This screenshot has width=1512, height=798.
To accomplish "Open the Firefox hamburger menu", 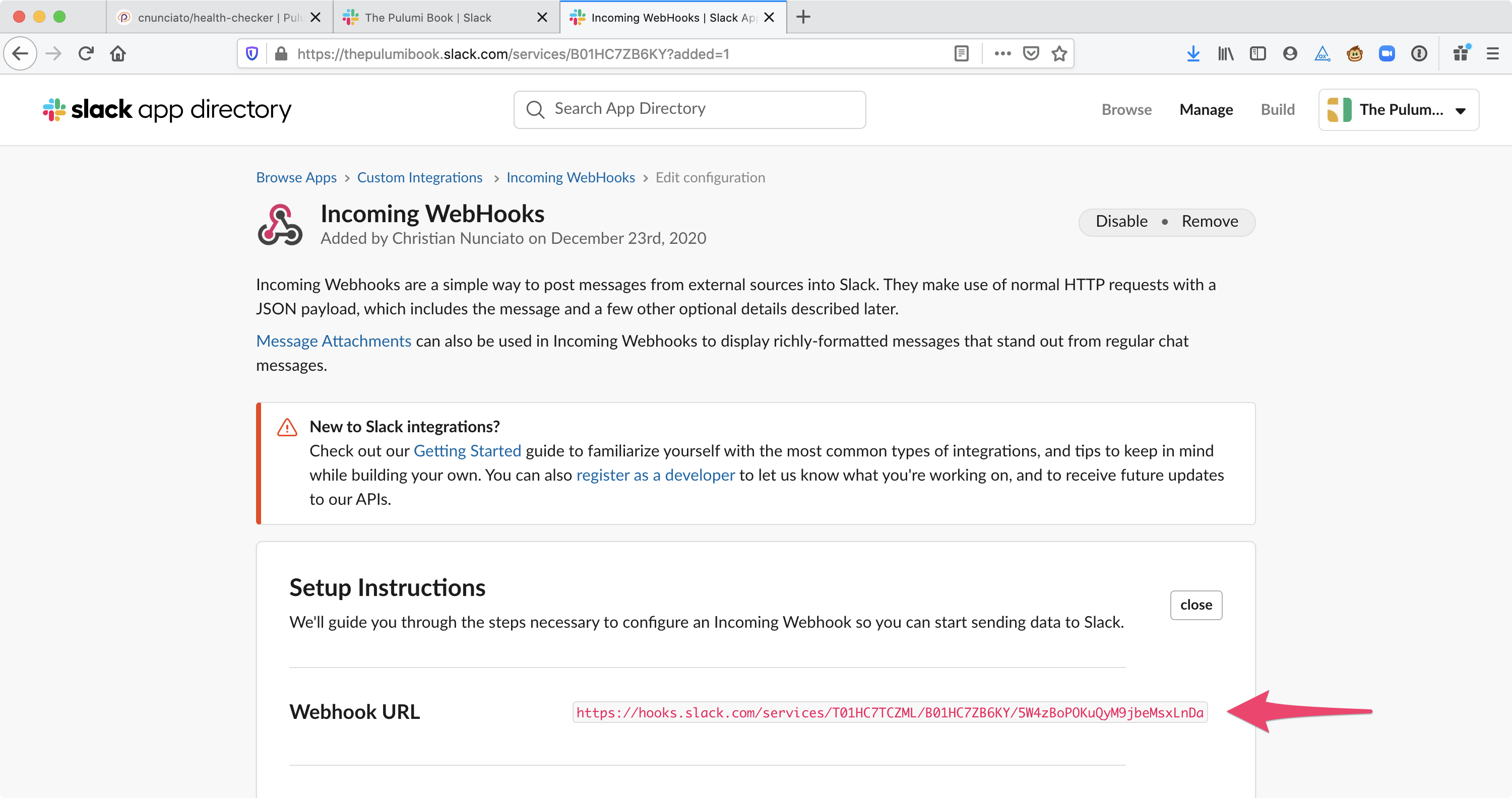I will coord(1493,54).
